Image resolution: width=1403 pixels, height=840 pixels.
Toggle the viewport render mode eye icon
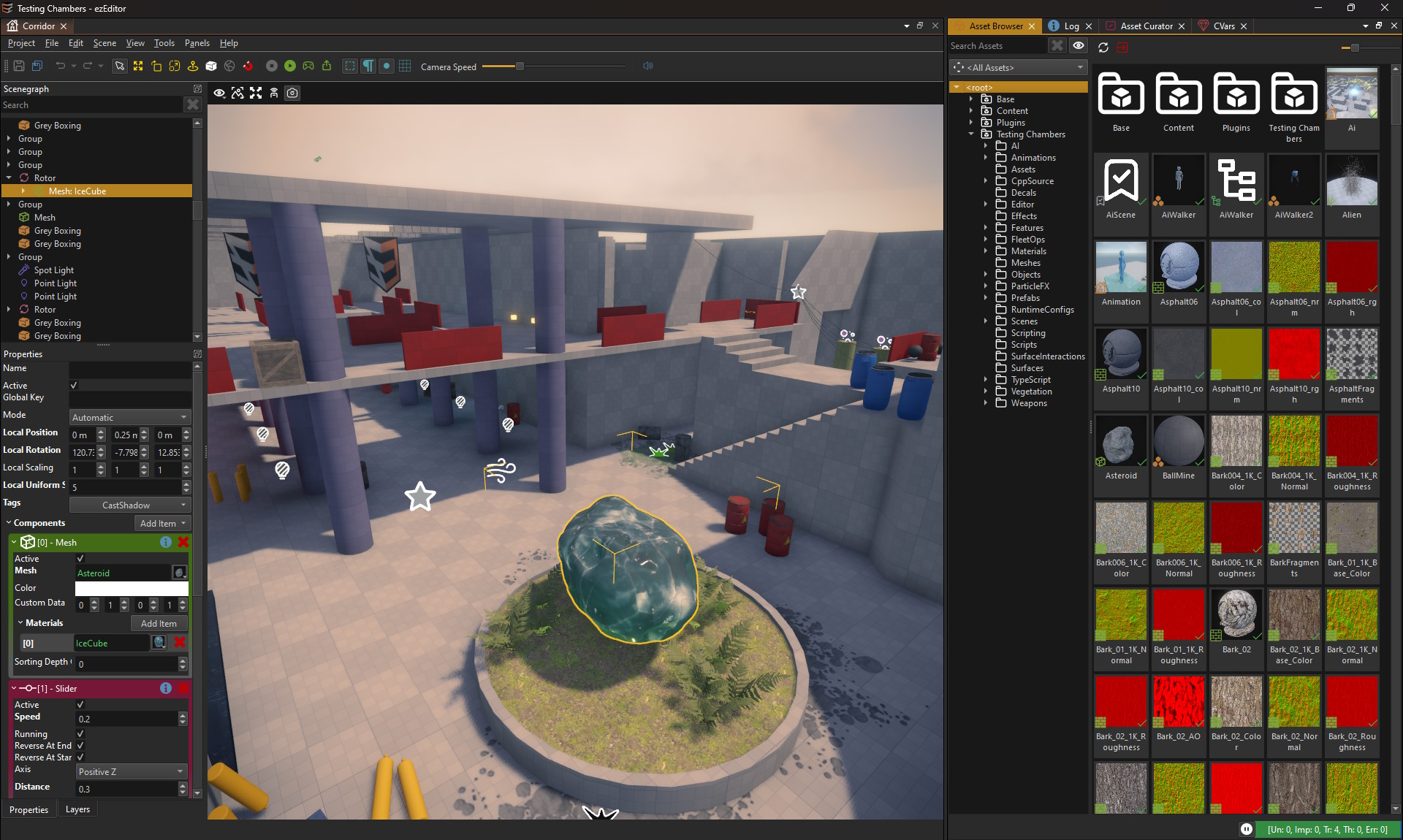point(219,93)
